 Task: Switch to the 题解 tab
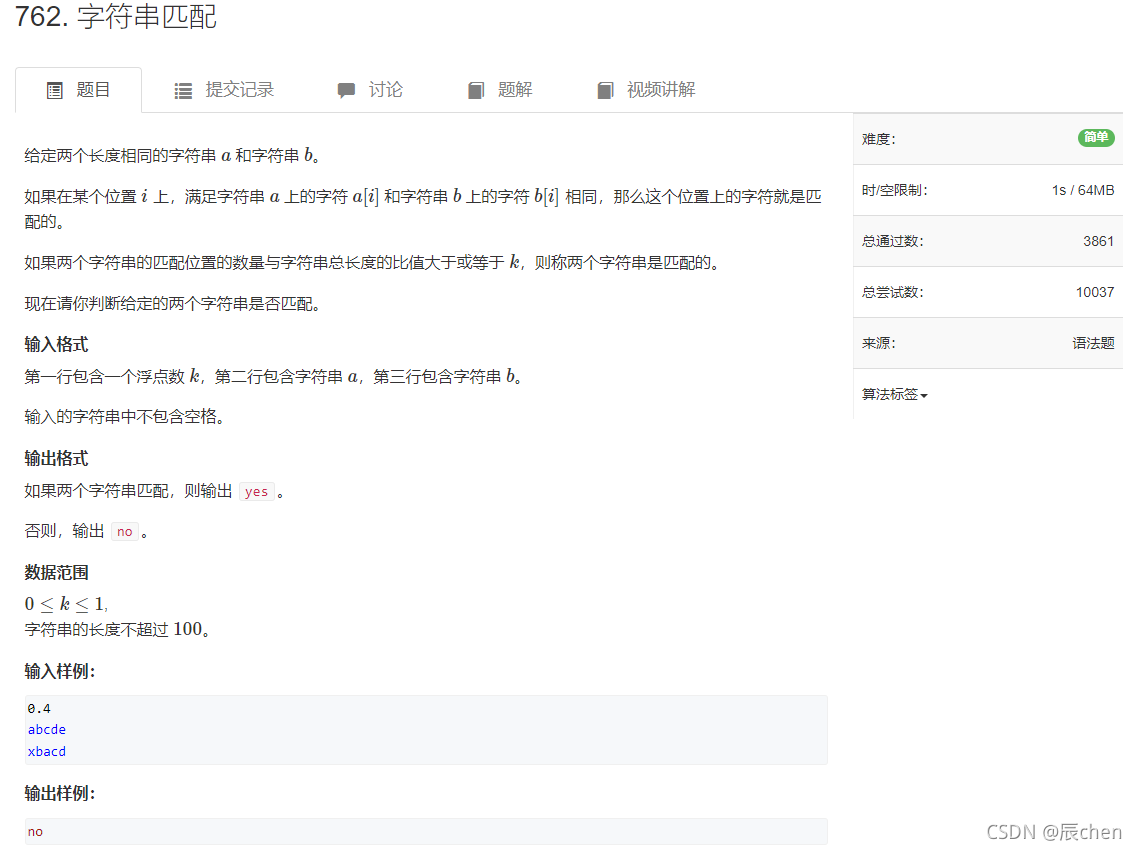[x=515, y=89]
